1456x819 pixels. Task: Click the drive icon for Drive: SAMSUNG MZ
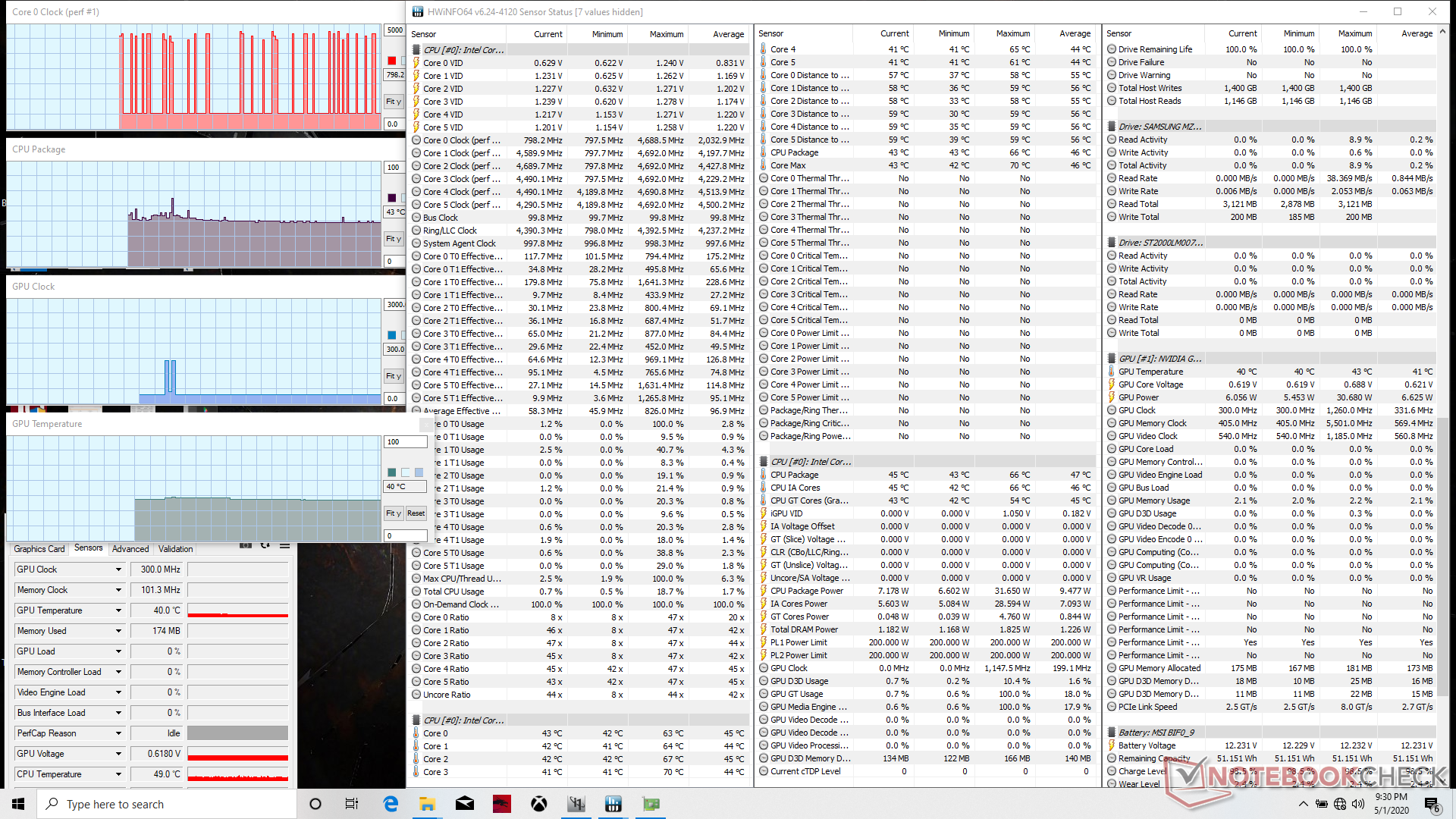pos(1111,127)
